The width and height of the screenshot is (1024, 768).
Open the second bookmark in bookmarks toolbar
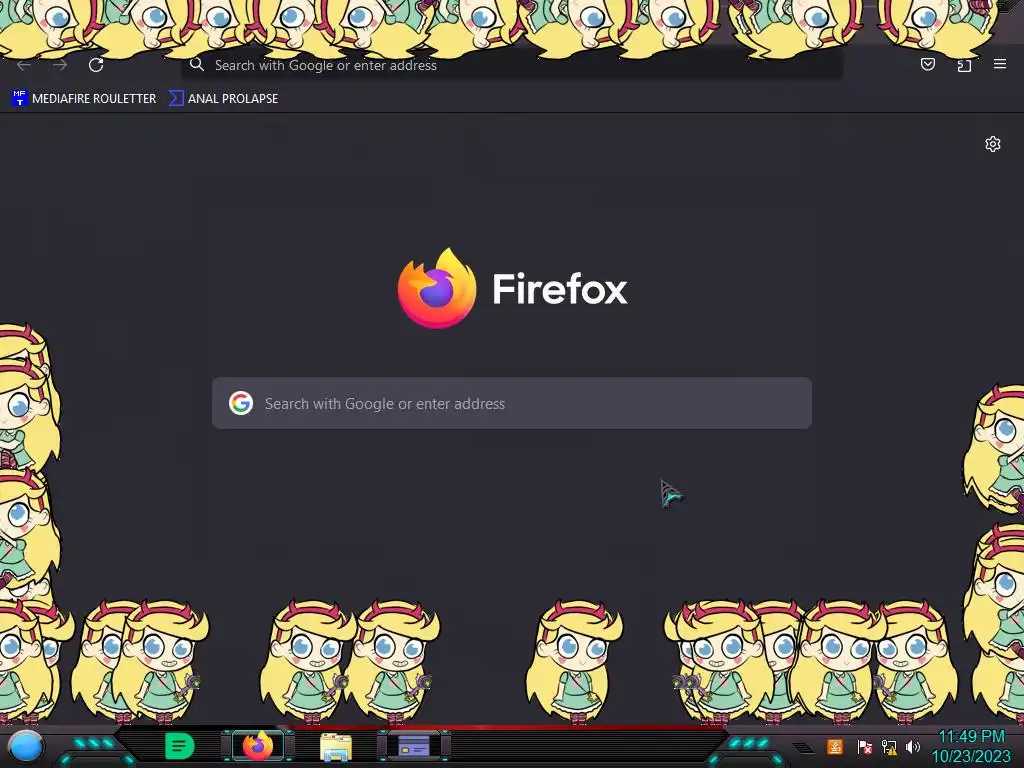(223, 99)
